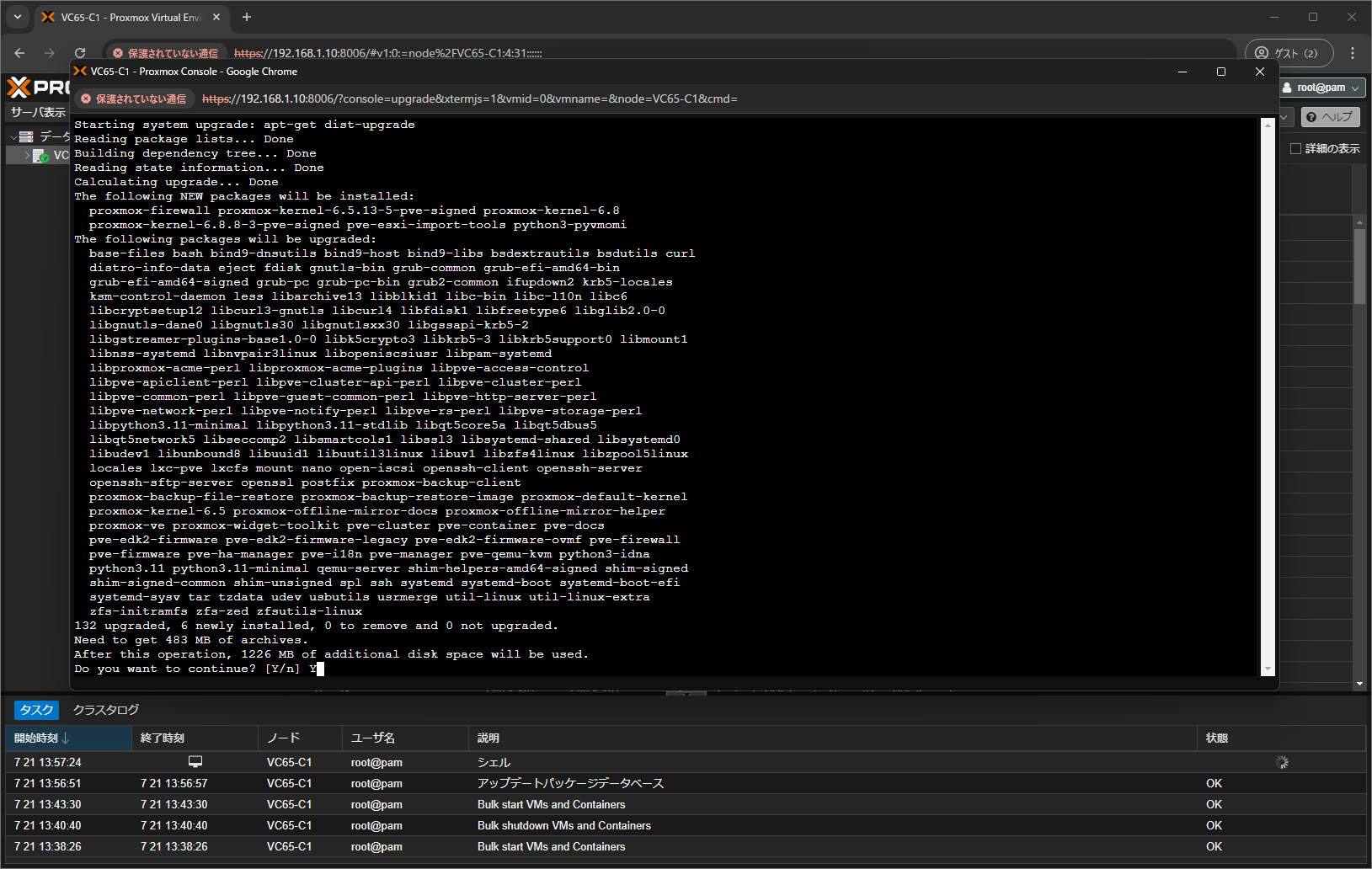Go back in main browser window
The width and height of the screenshot is (1372, 869).
(19, 53)
